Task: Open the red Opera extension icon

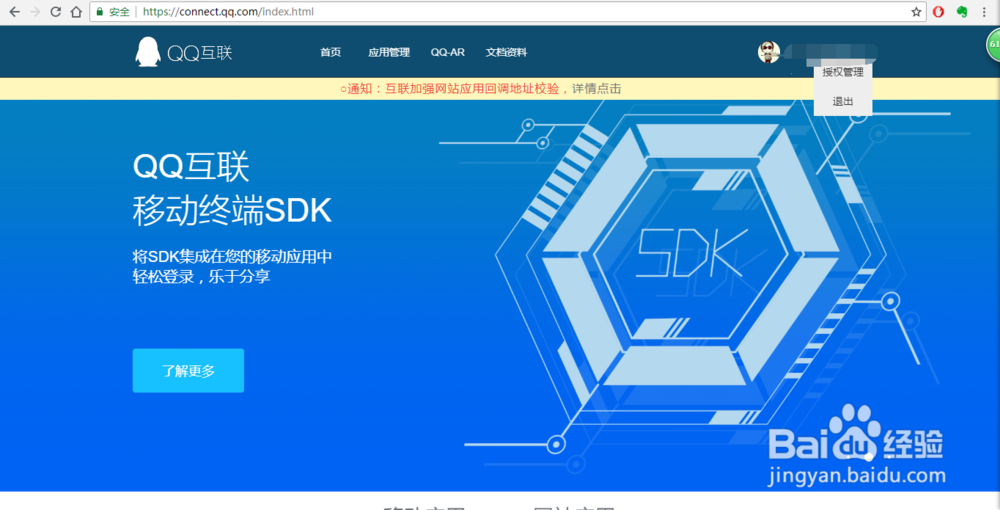Action: coord(938,11)
